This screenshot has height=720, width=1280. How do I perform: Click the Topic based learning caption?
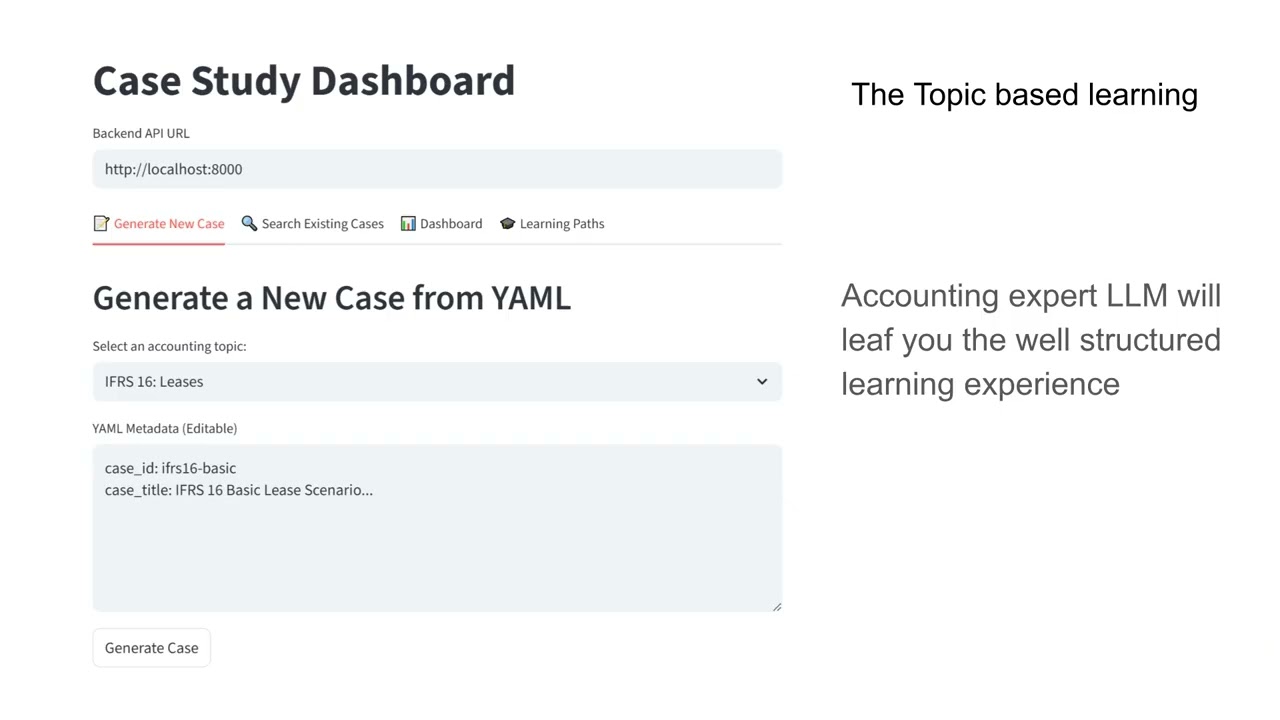(1024, 95)
